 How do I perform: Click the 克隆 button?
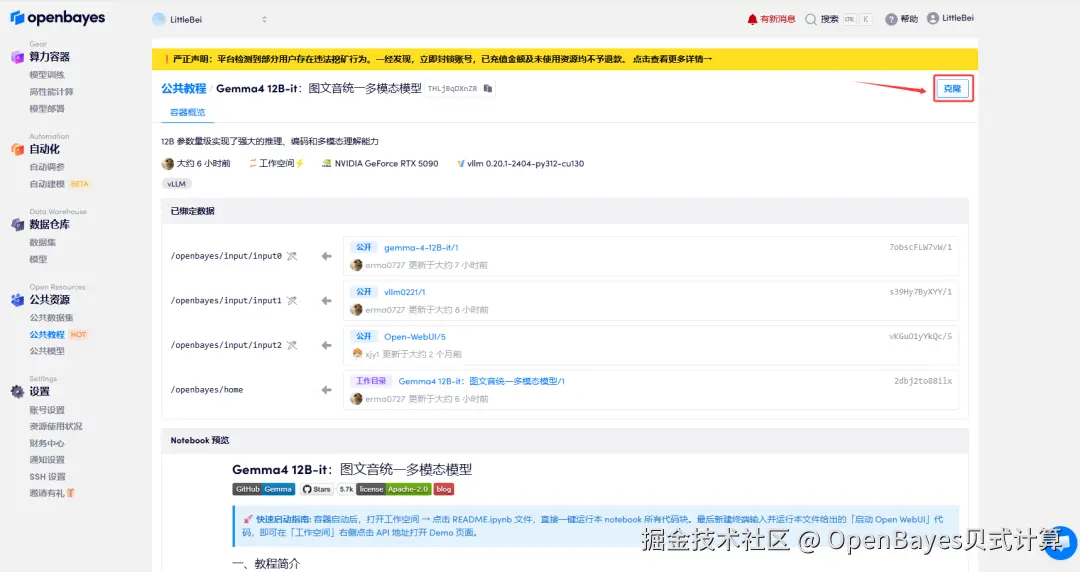click(953, 89)
